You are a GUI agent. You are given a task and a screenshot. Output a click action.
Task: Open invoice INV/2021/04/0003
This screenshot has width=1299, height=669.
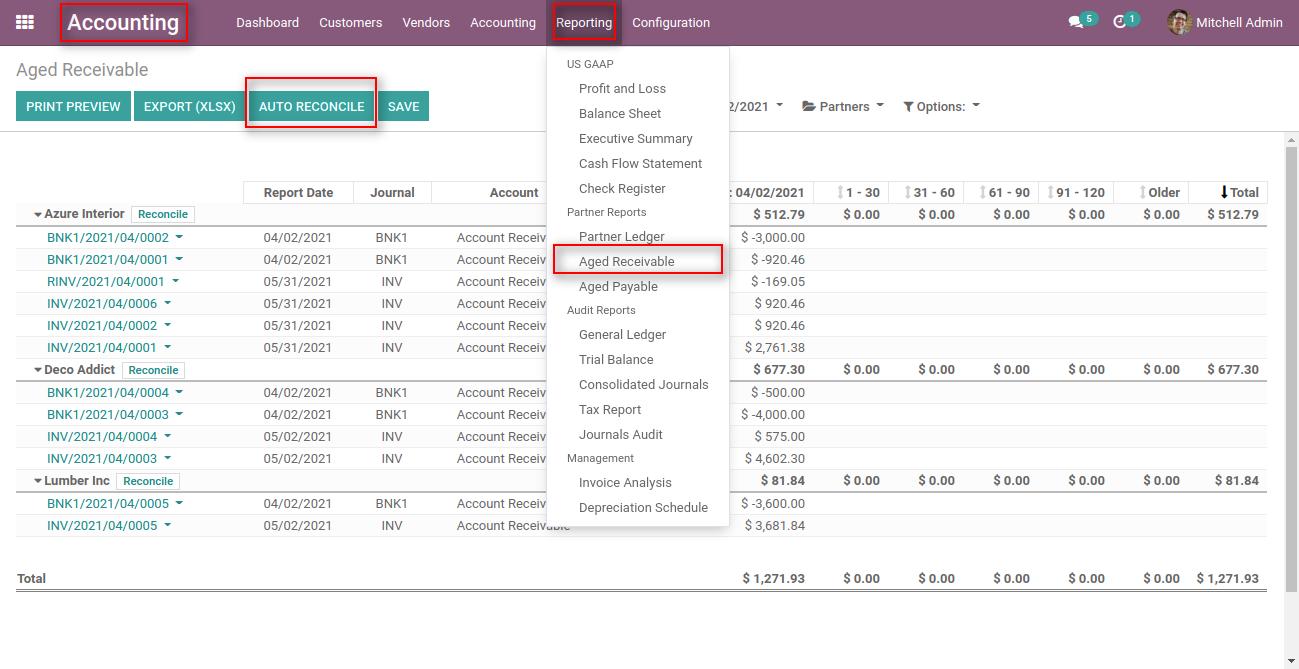(102, 458)
